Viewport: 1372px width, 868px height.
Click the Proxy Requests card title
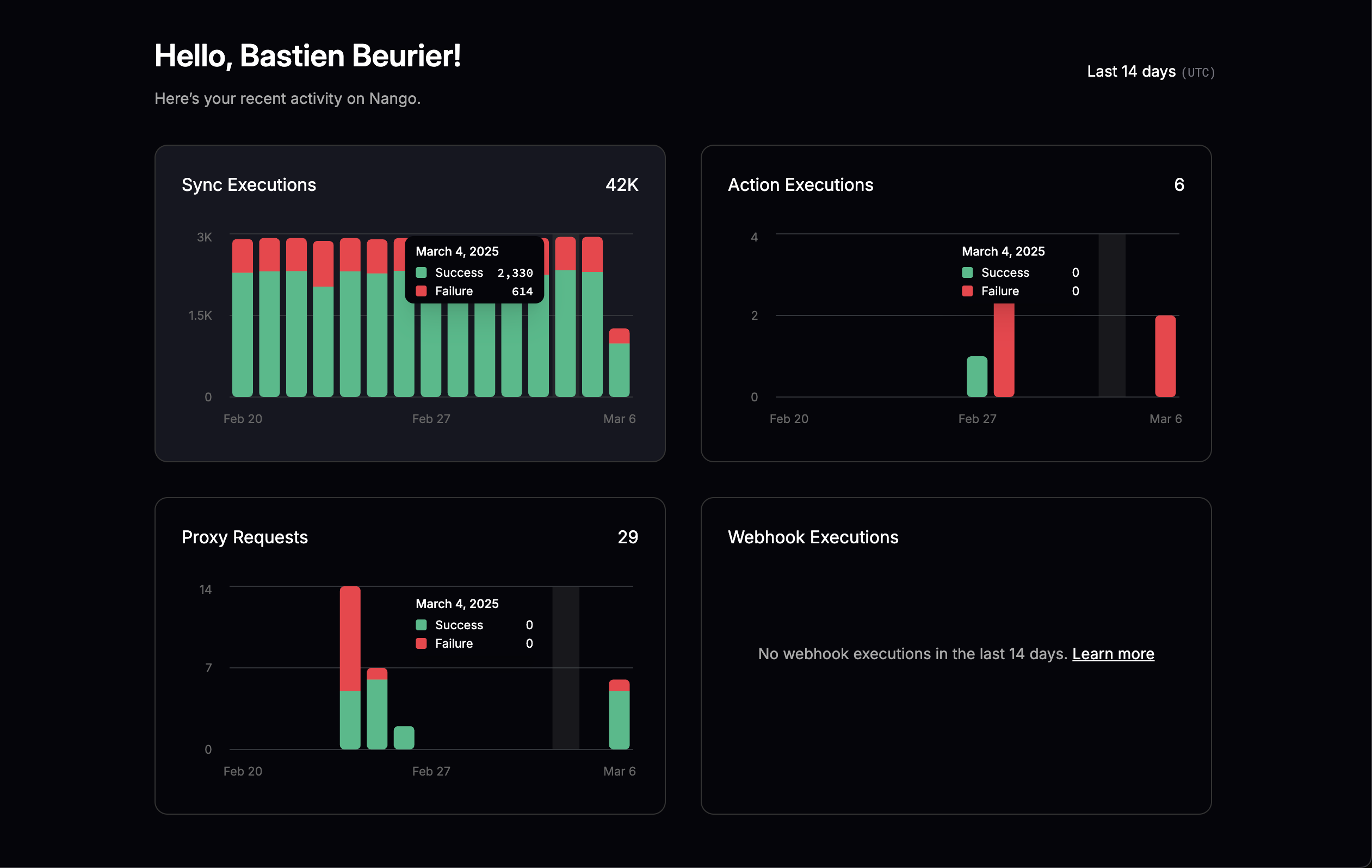point(244,537)
